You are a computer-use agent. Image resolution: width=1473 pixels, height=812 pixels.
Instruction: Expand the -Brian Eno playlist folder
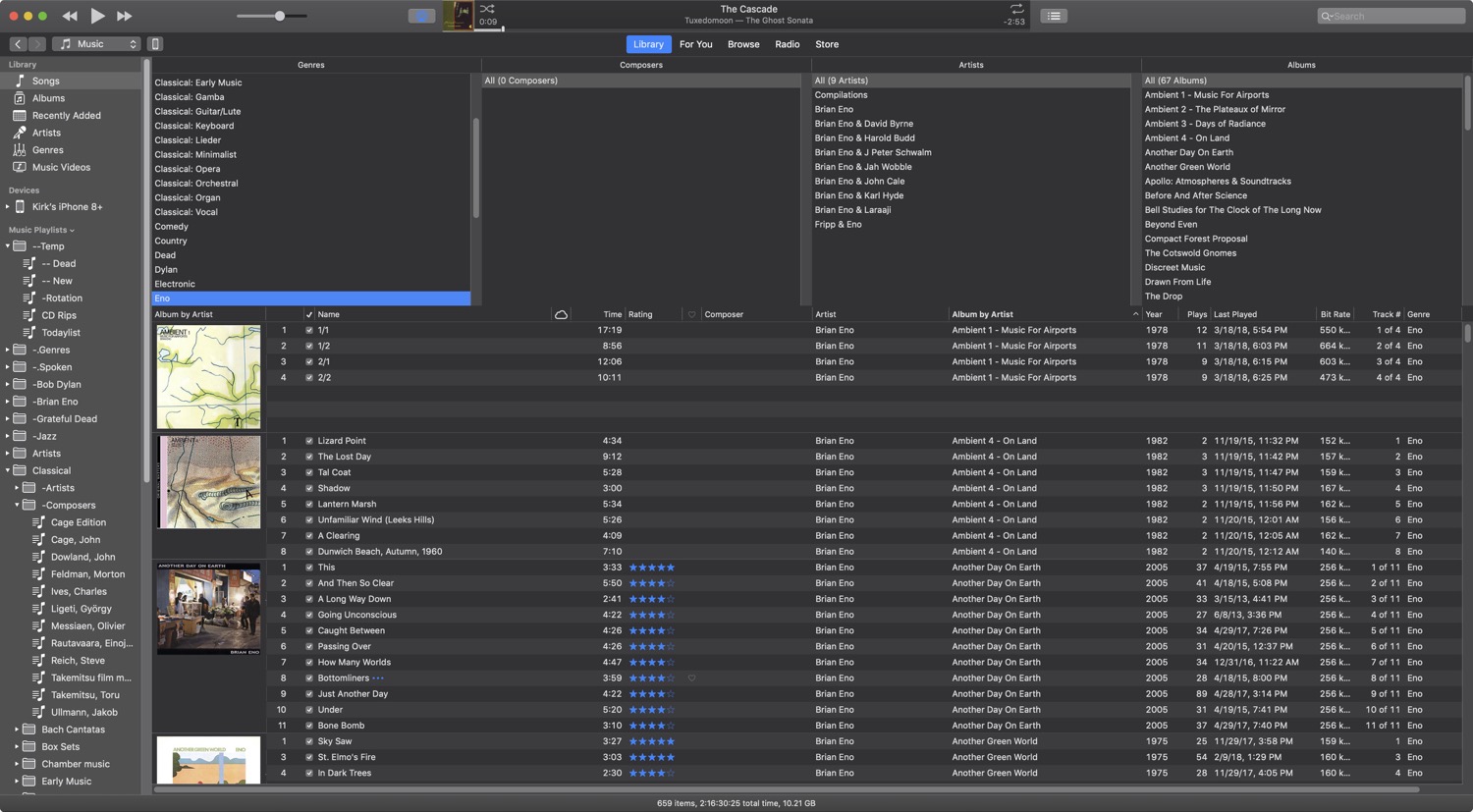[7, 402]
